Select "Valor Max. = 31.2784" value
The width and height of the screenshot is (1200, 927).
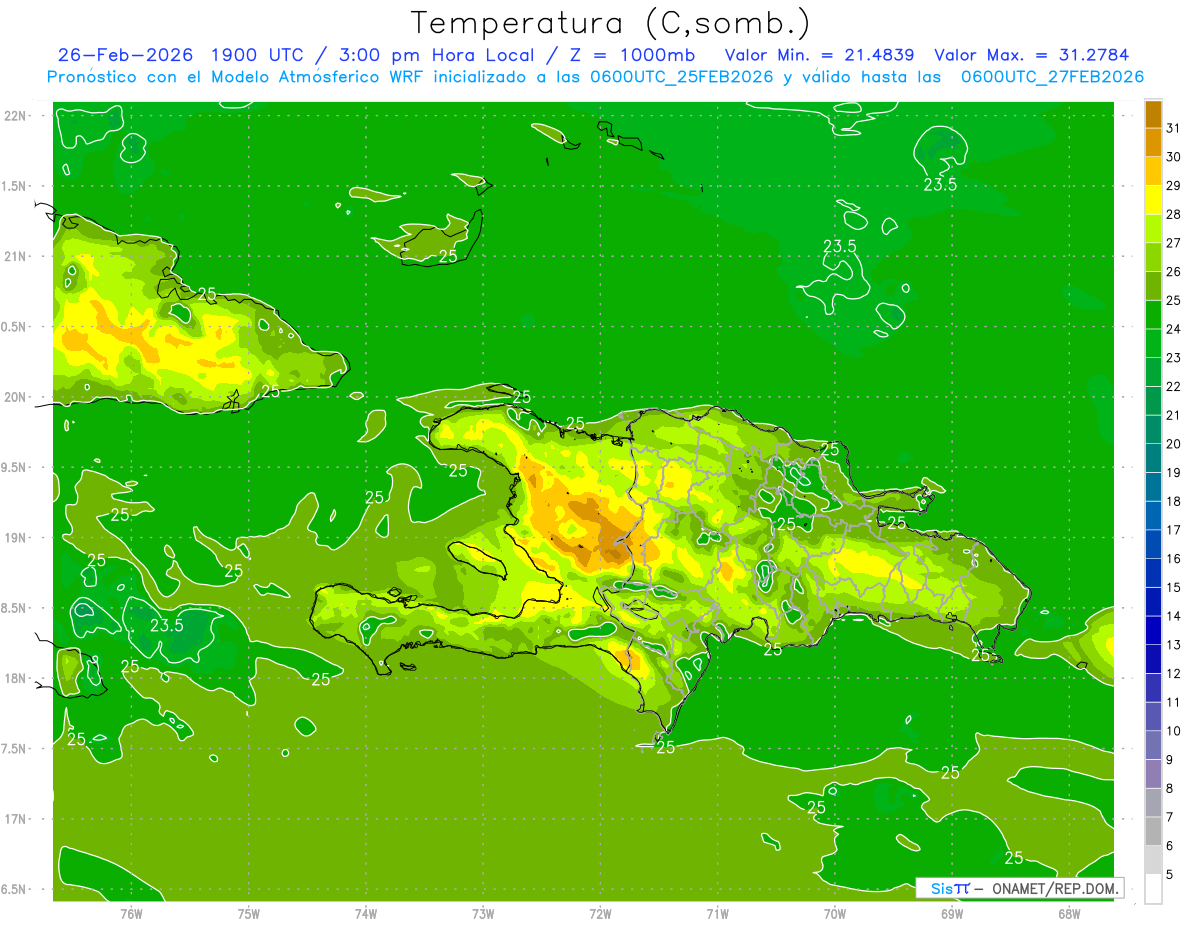(1030, 55)
